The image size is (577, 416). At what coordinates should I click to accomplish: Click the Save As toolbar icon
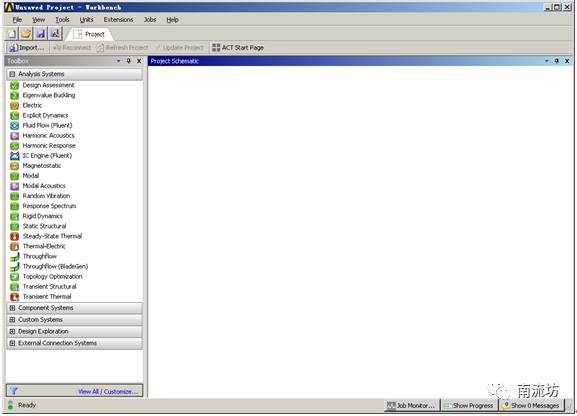click(x=55, y=34)
